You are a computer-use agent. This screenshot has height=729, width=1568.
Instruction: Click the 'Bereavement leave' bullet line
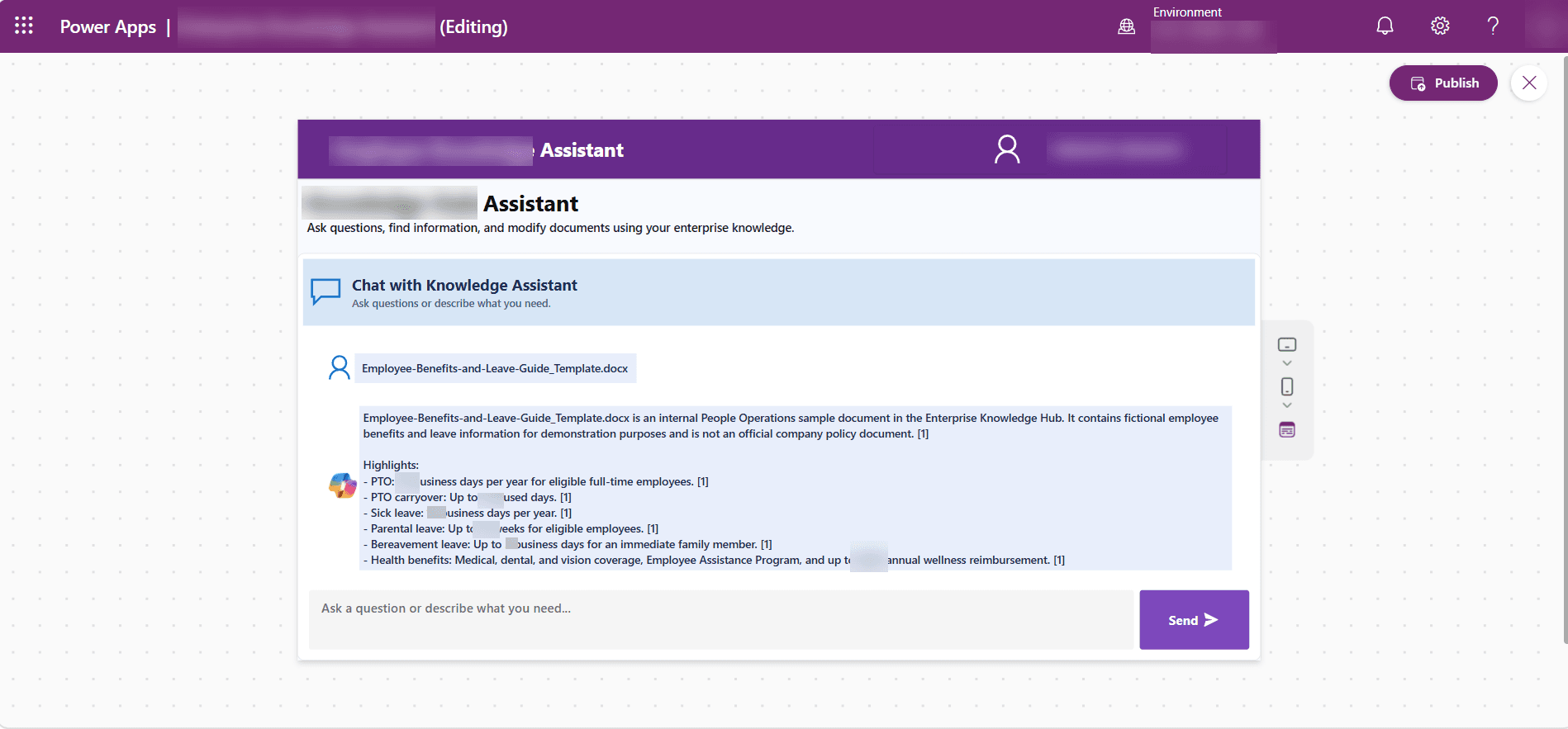(568, 544)
